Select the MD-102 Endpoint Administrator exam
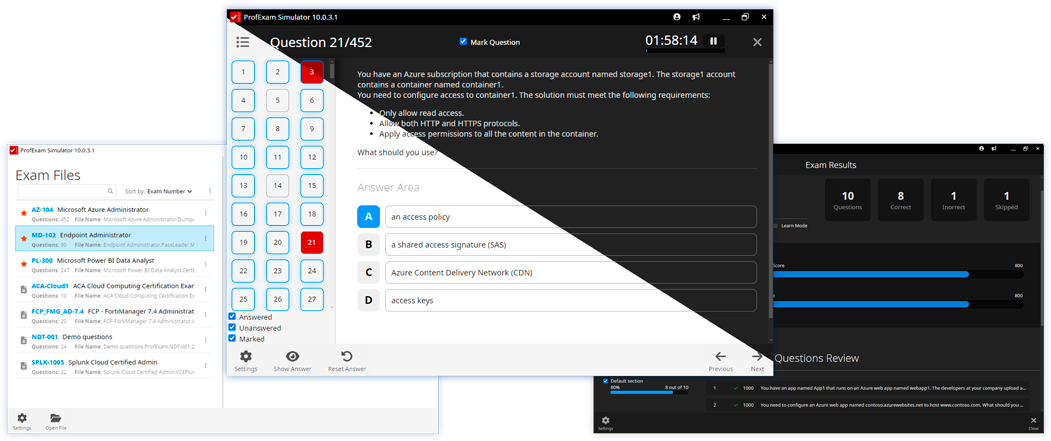Image resolution: width=1051 pixels, height=441 pixels. (x=115, y=239)
